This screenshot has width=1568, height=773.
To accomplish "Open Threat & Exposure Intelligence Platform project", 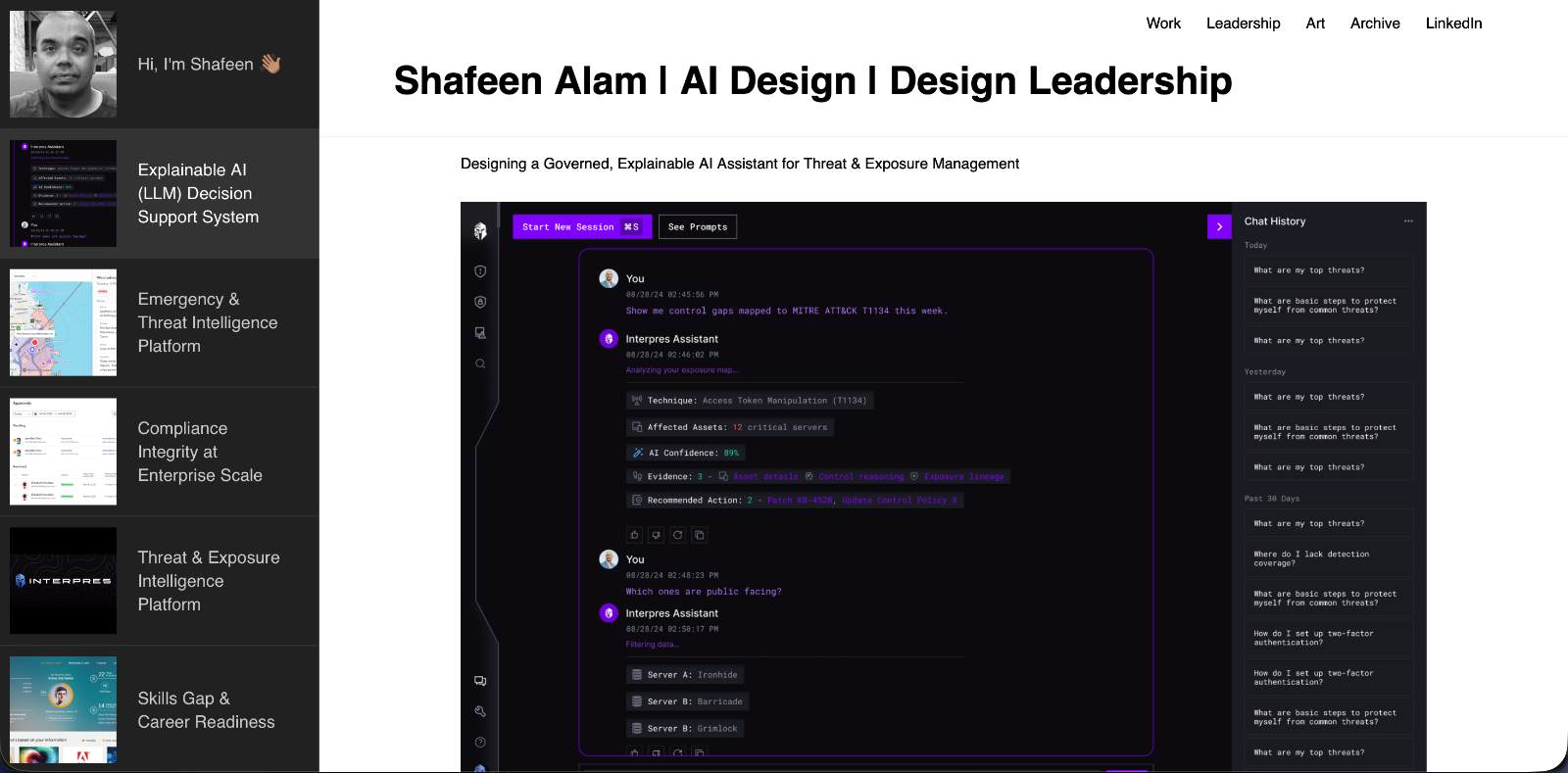I will 160,581.
